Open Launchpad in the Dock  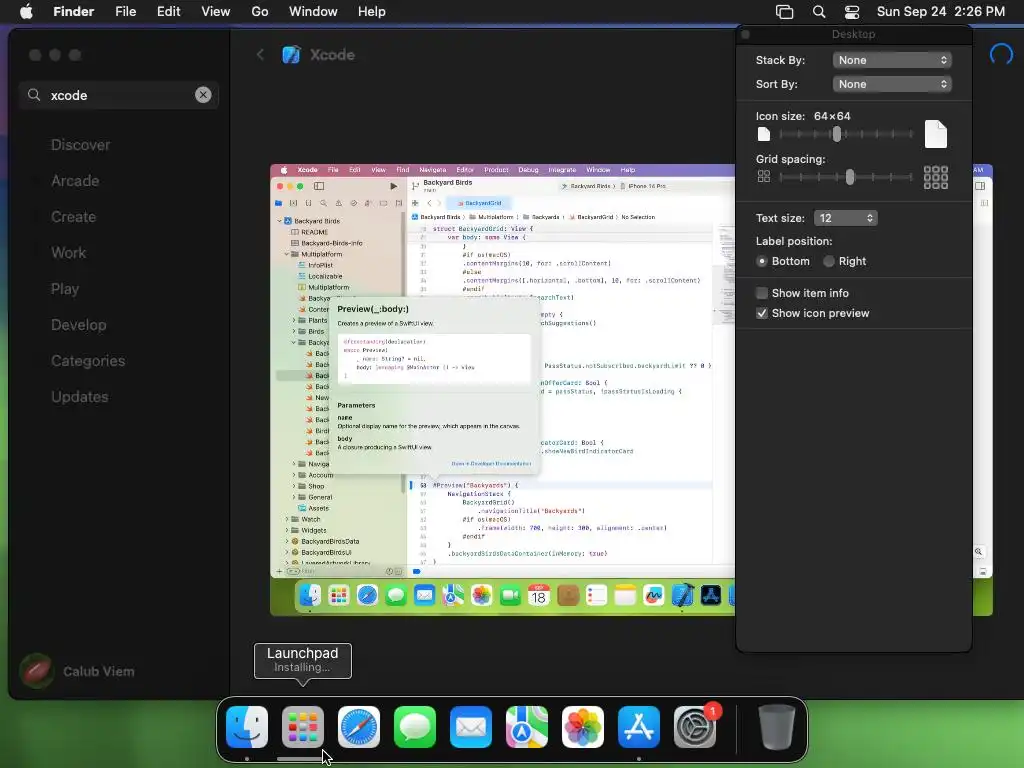coord(303,727)
